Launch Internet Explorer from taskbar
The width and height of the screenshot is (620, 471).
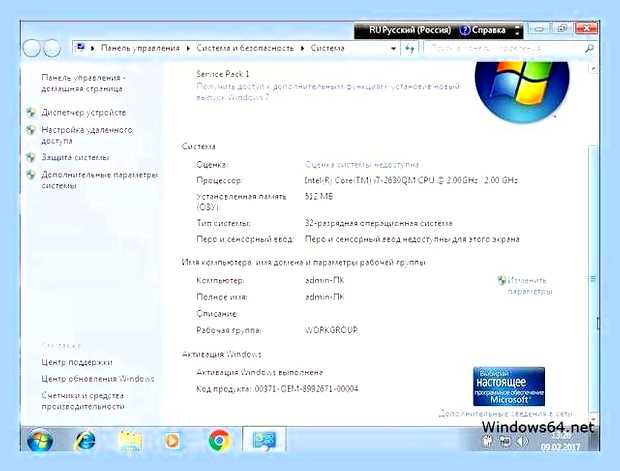[x=85, y=440]
